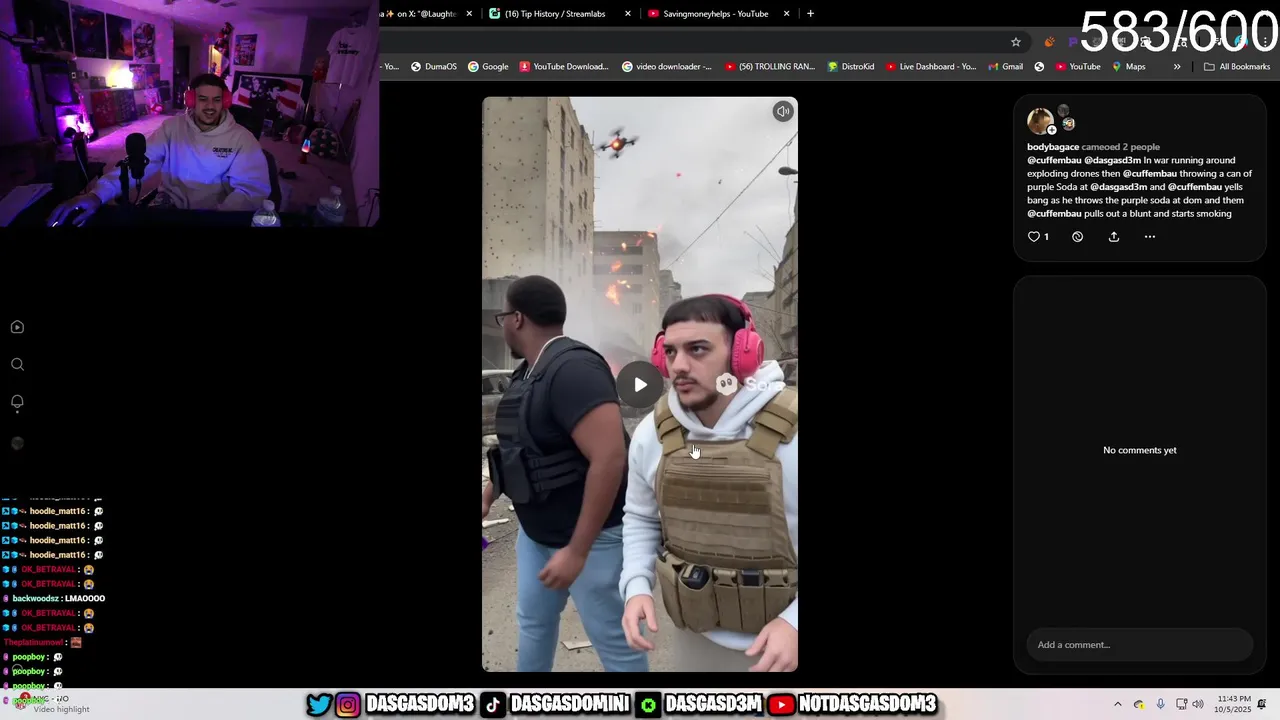The height and width of the screenshot is (720, 1280).
Task: Open bodybagace username link
Action: tap(1053, 147)
